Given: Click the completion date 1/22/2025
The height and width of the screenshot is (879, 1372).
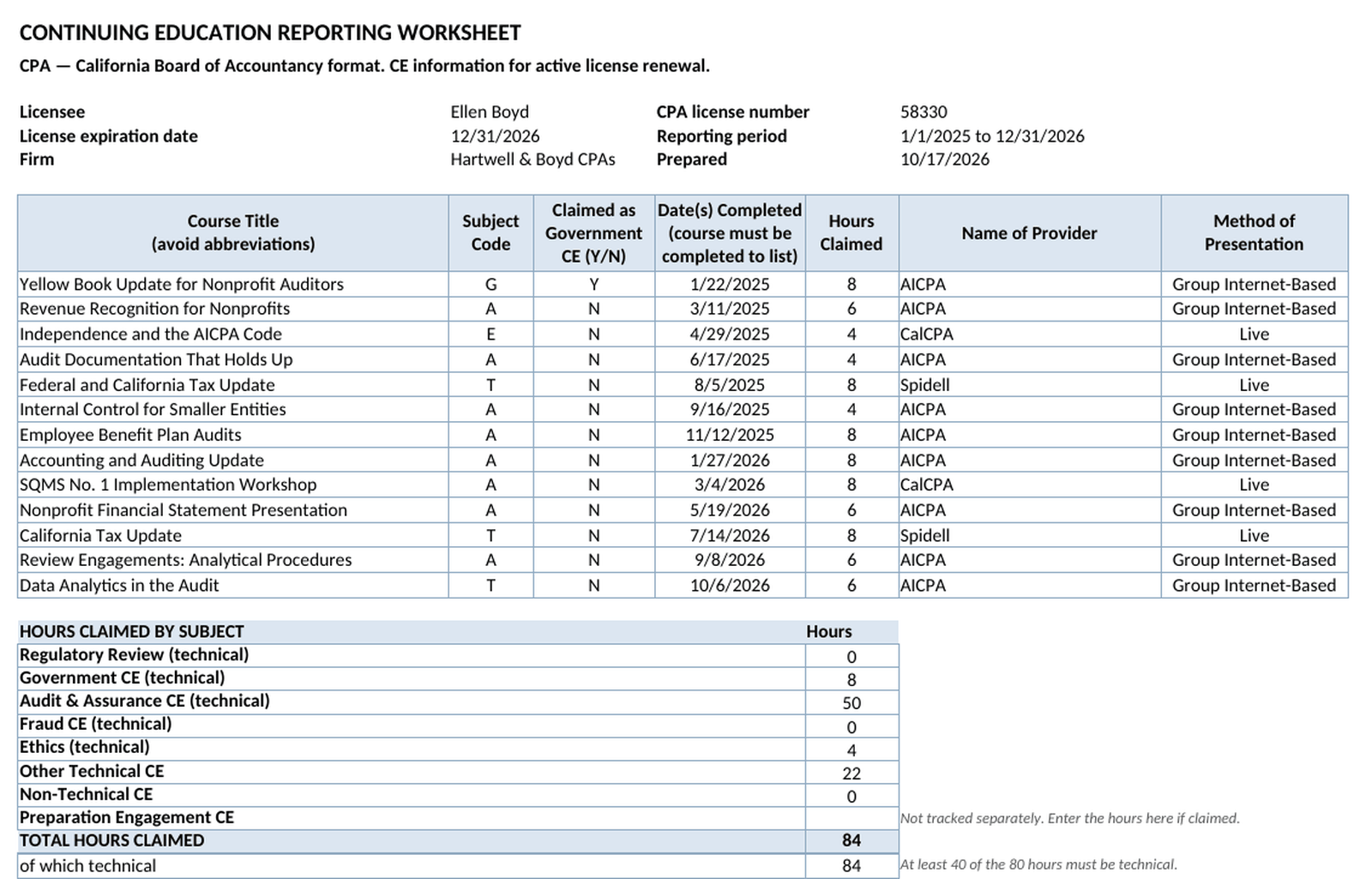Looking at the screenshot, I should click(730, 284).
